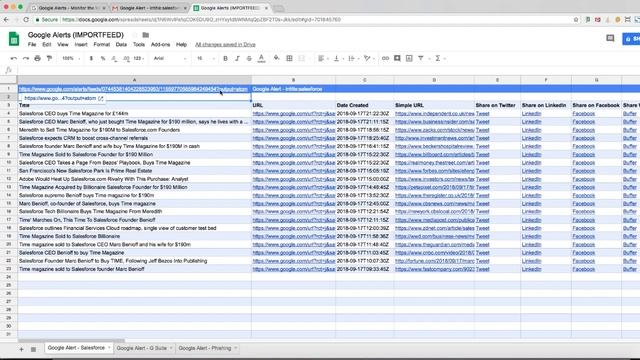Image resolution: width=640 pixels, height=360 pixels.
Task: Click 'All changes saved in Drive' link
Action: (225, 44)
